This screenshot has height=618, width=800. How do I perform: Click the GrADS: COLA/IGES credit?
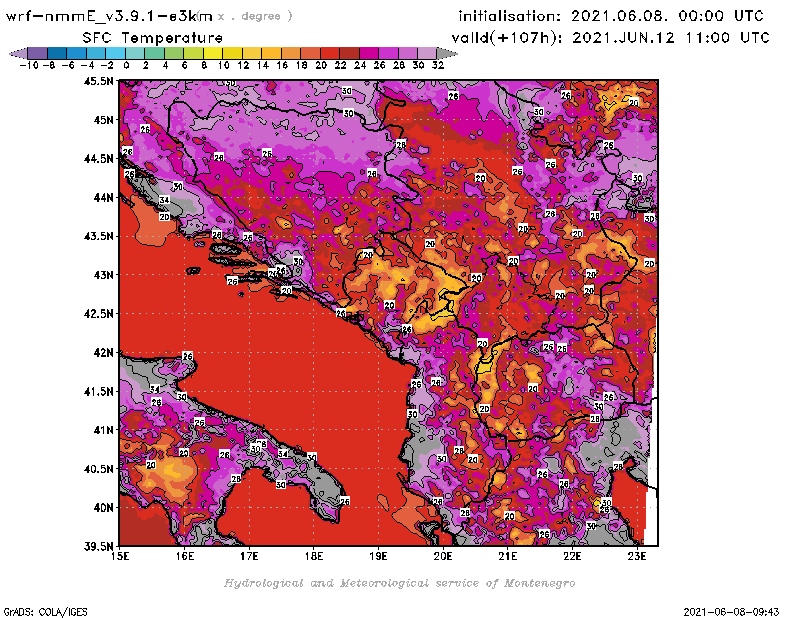(x=45, y=612)
